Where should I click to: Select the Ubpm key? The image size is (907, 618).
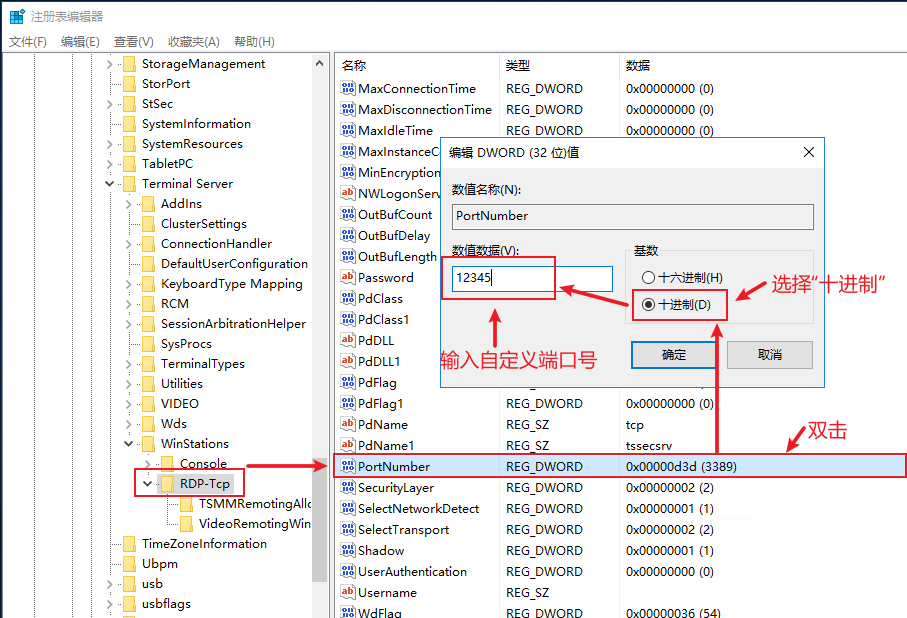pyautogui.click(x=160, y=564)
